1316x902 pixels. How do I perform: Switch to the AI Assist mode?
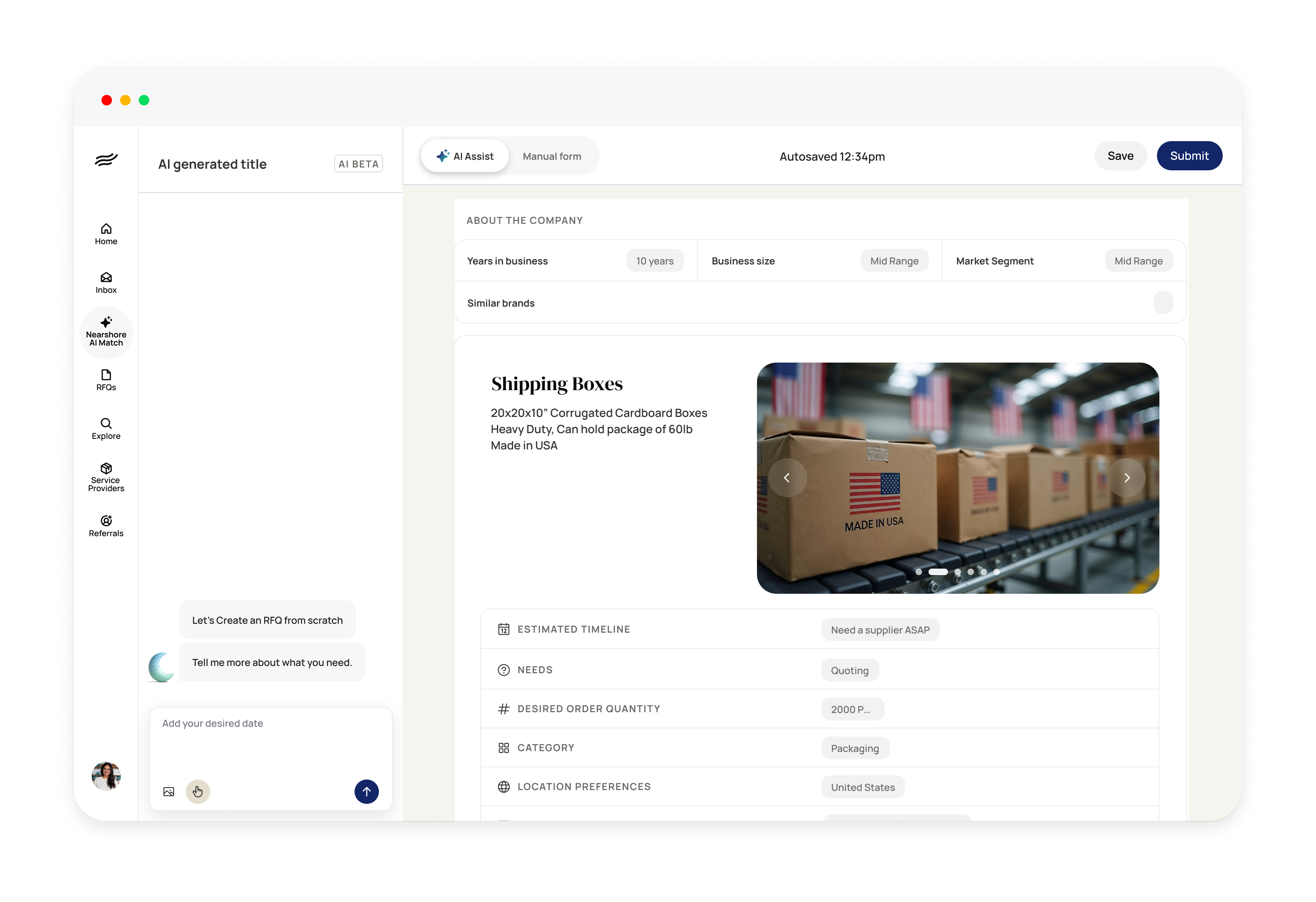click(465, 156)
